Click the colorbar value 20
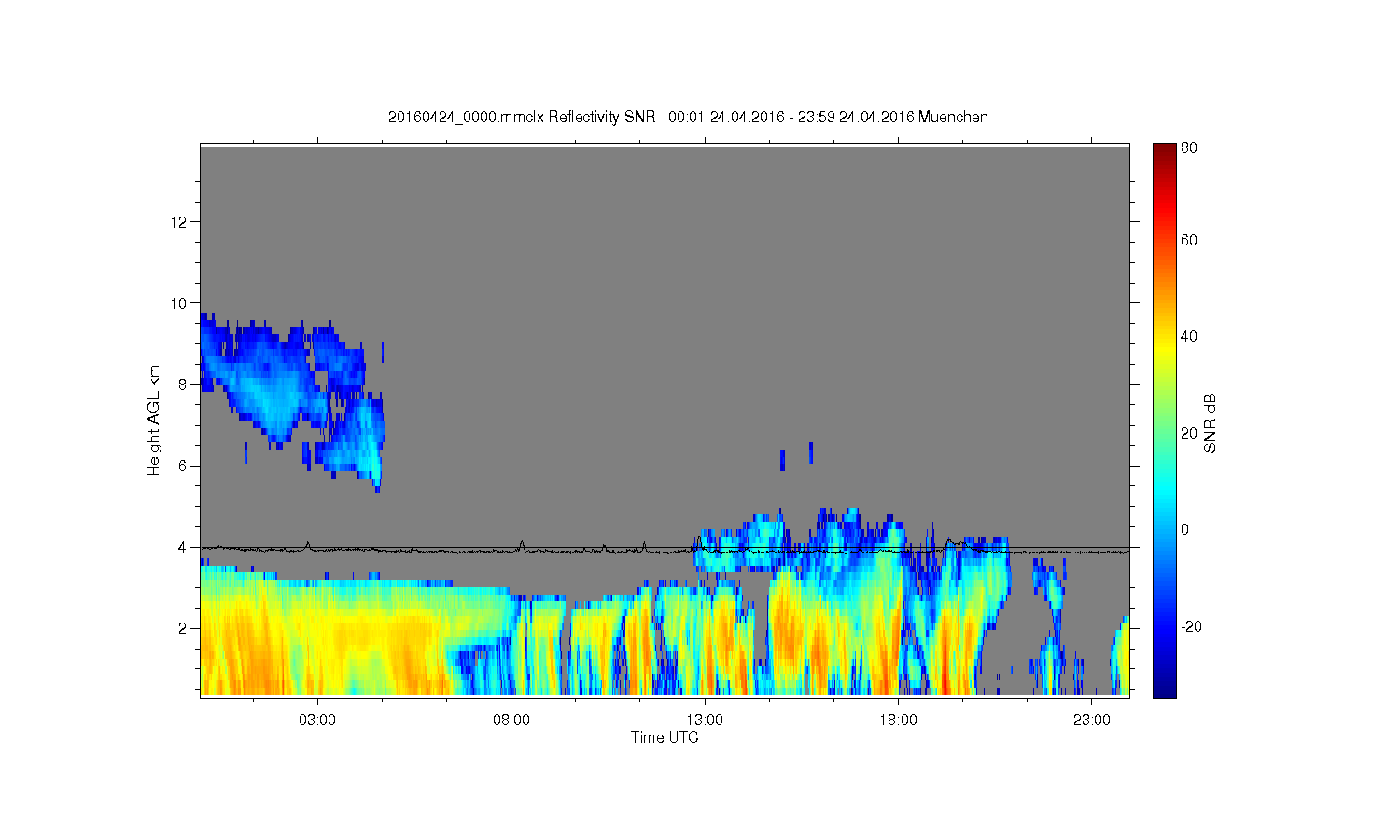Viewport: 1400px width, 840px height. pyautogui.click(x=1189, y=433)
